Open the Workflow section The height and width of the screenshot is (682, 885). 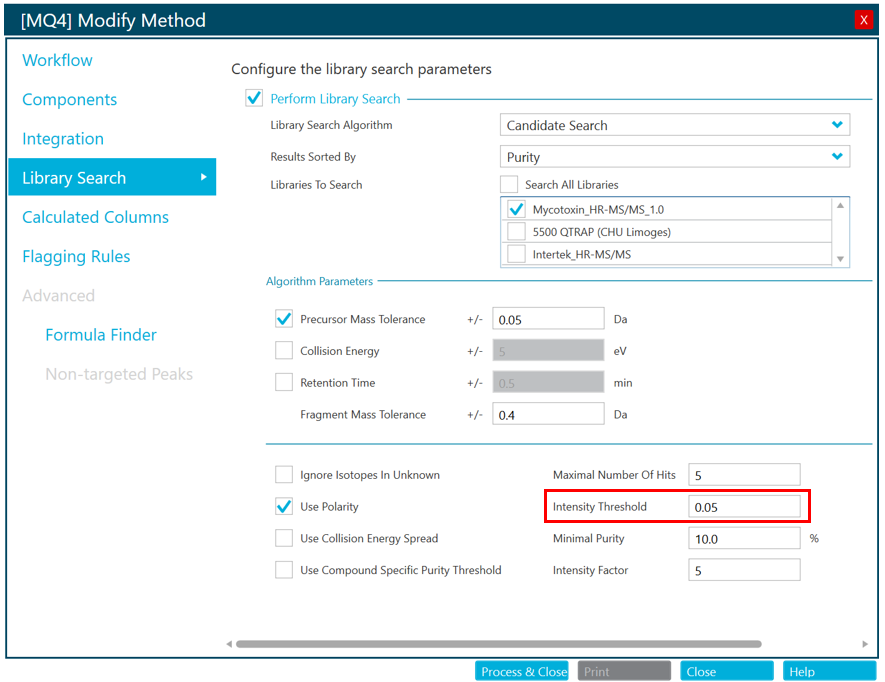[x=57, y=61]
